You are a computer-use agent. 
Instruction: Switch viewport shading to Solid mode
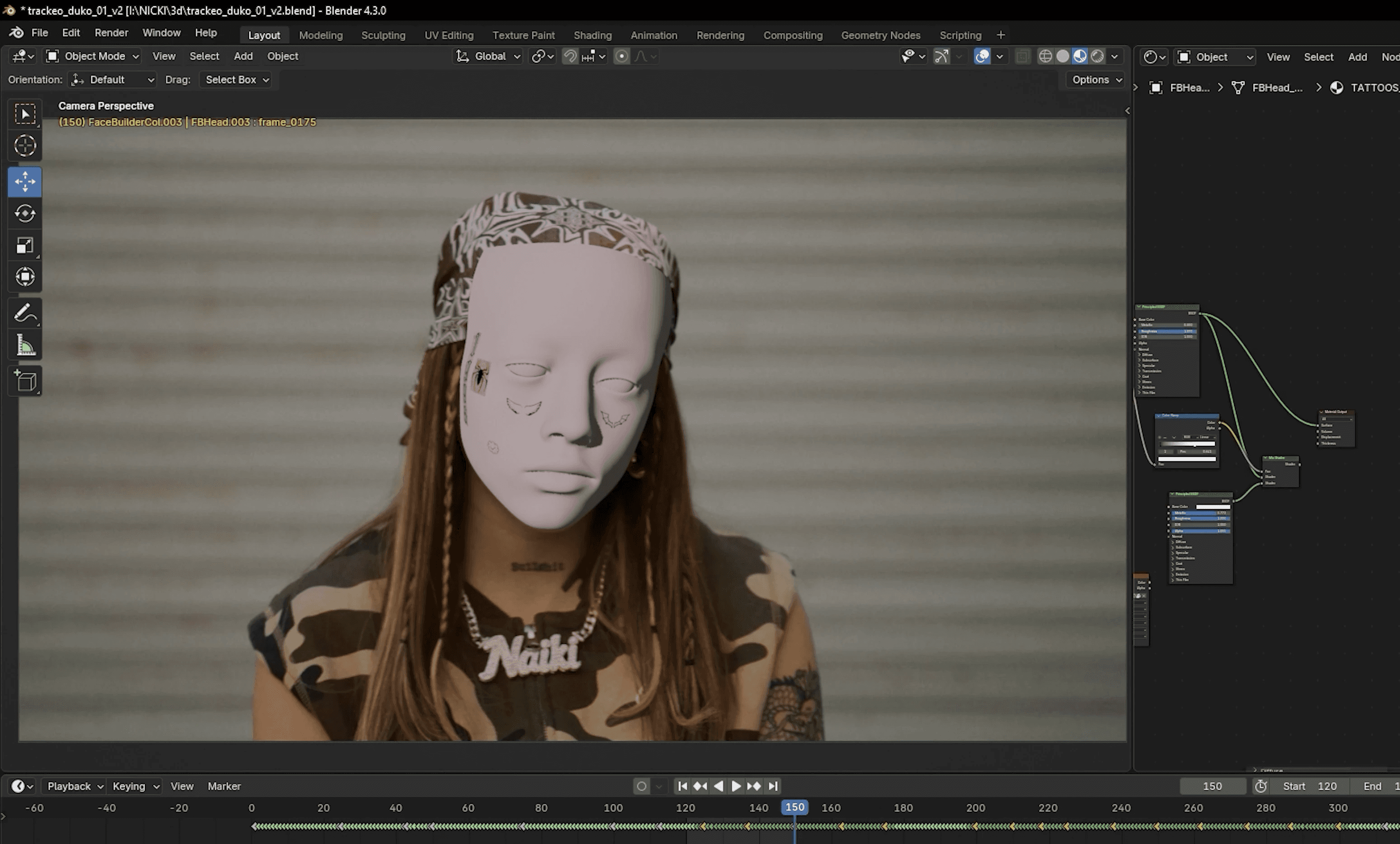point(1062,56)
